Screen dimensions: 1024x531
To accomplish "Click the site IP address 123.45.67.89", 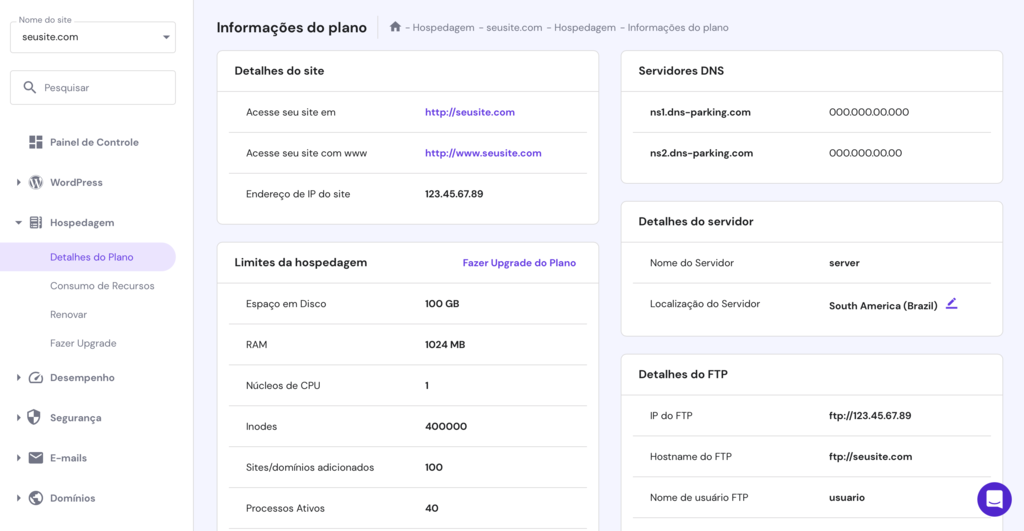I will 454,193.
